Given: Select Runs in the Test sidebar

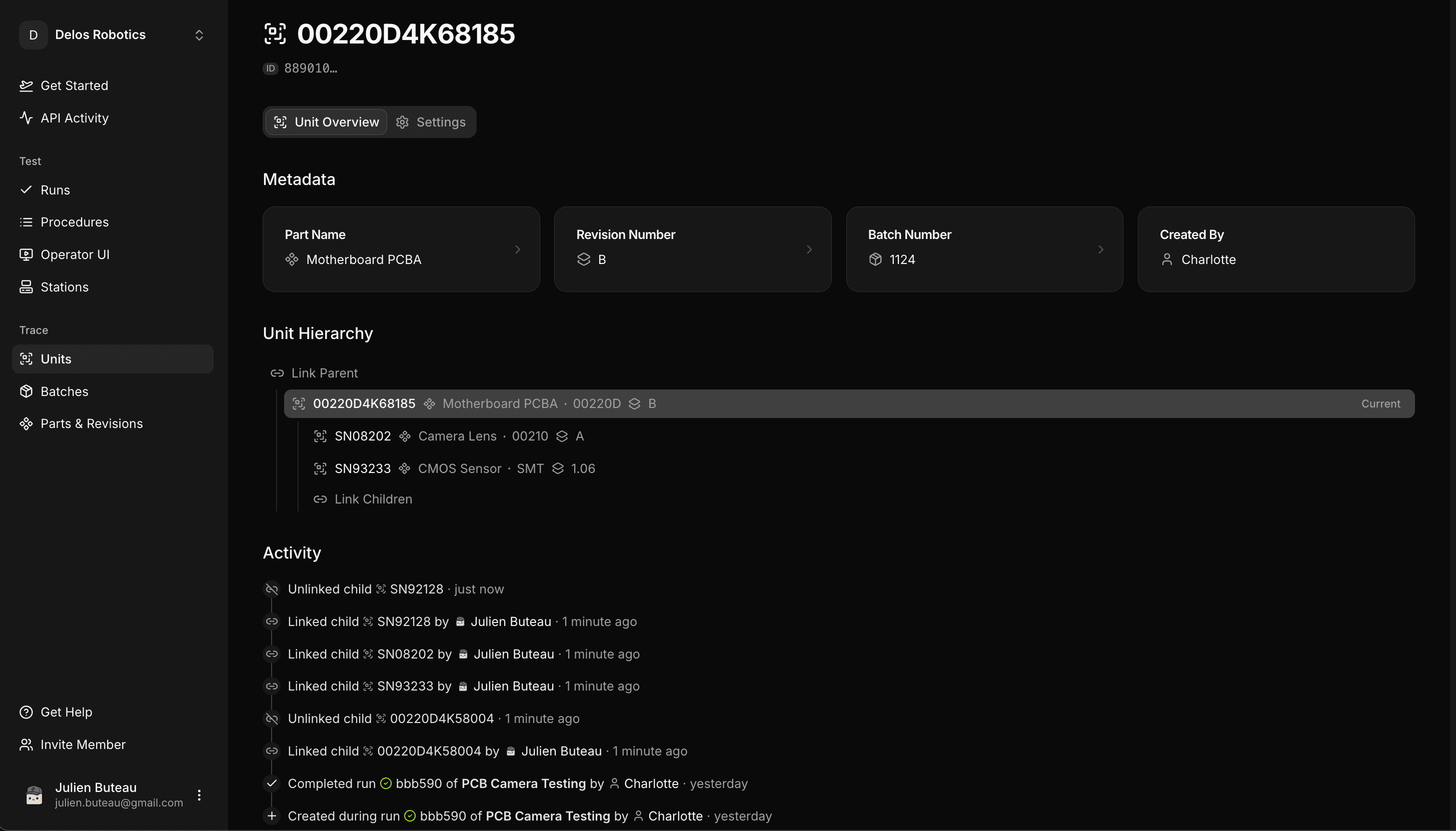Looking at the screenshot, I should pyautogui.click(x=55, y=190).
